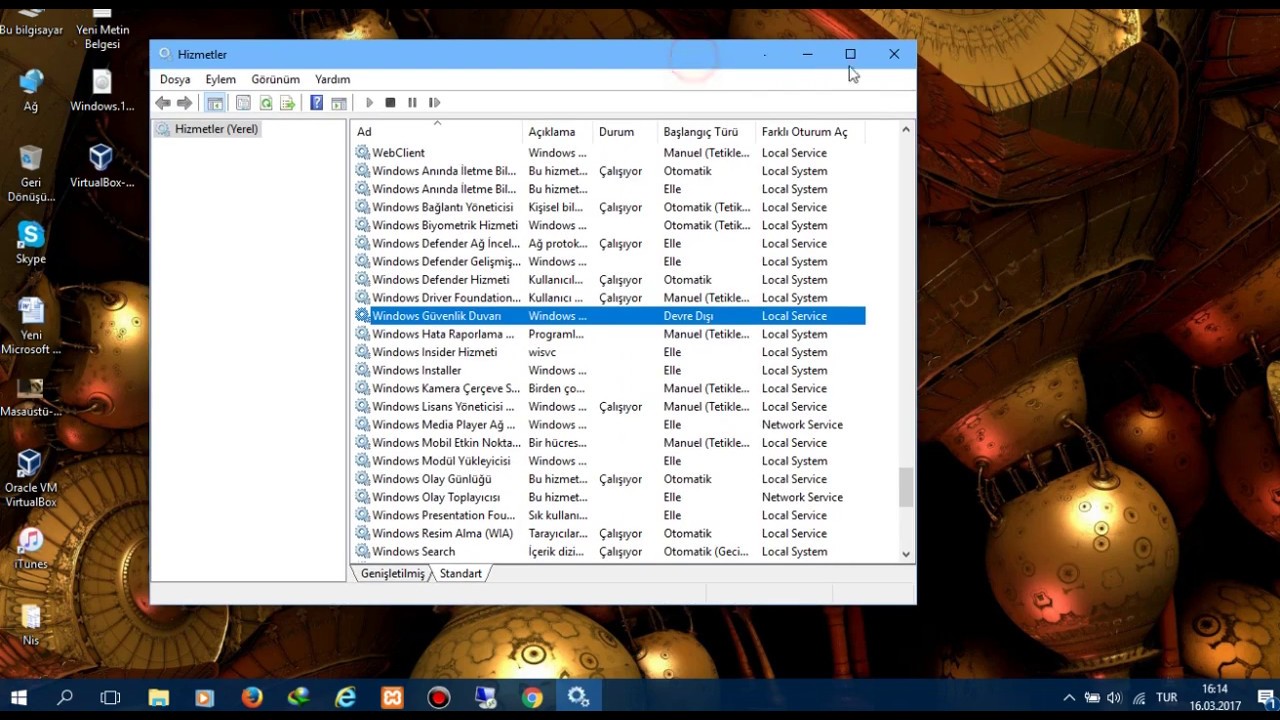Click the services list scroll up arrow

(906, 129)
